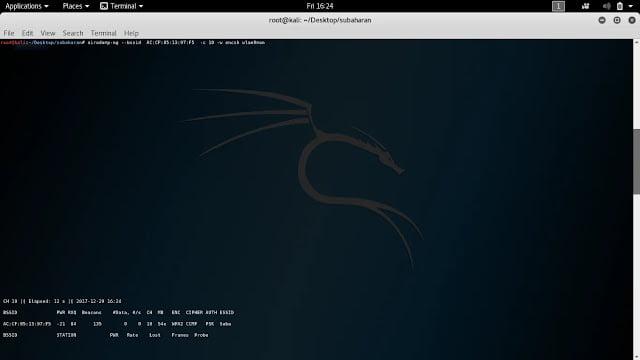
Task: Click the ENC column header
Action: 176,312
